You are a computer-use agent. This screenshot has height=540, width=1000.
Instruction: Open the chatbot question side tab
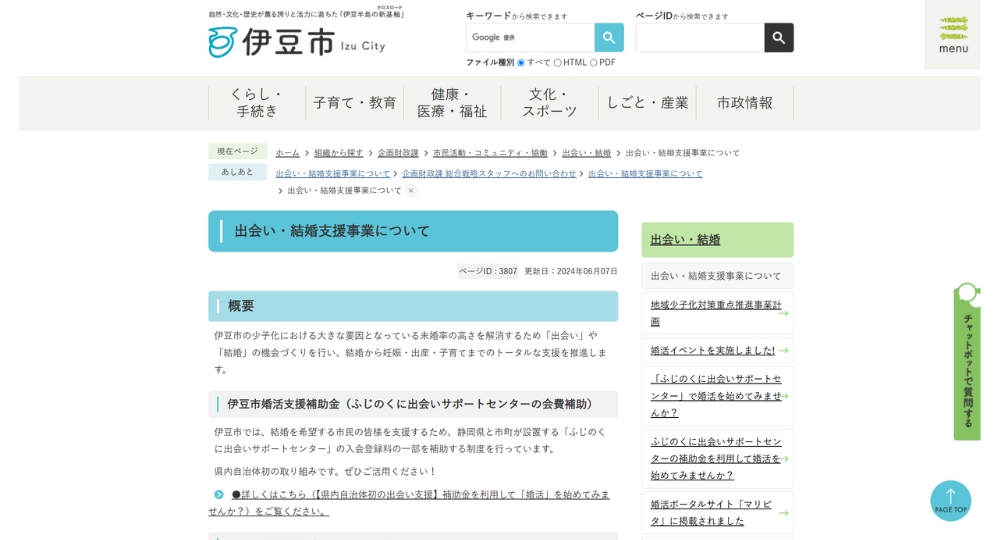click(x=967, y=361)
